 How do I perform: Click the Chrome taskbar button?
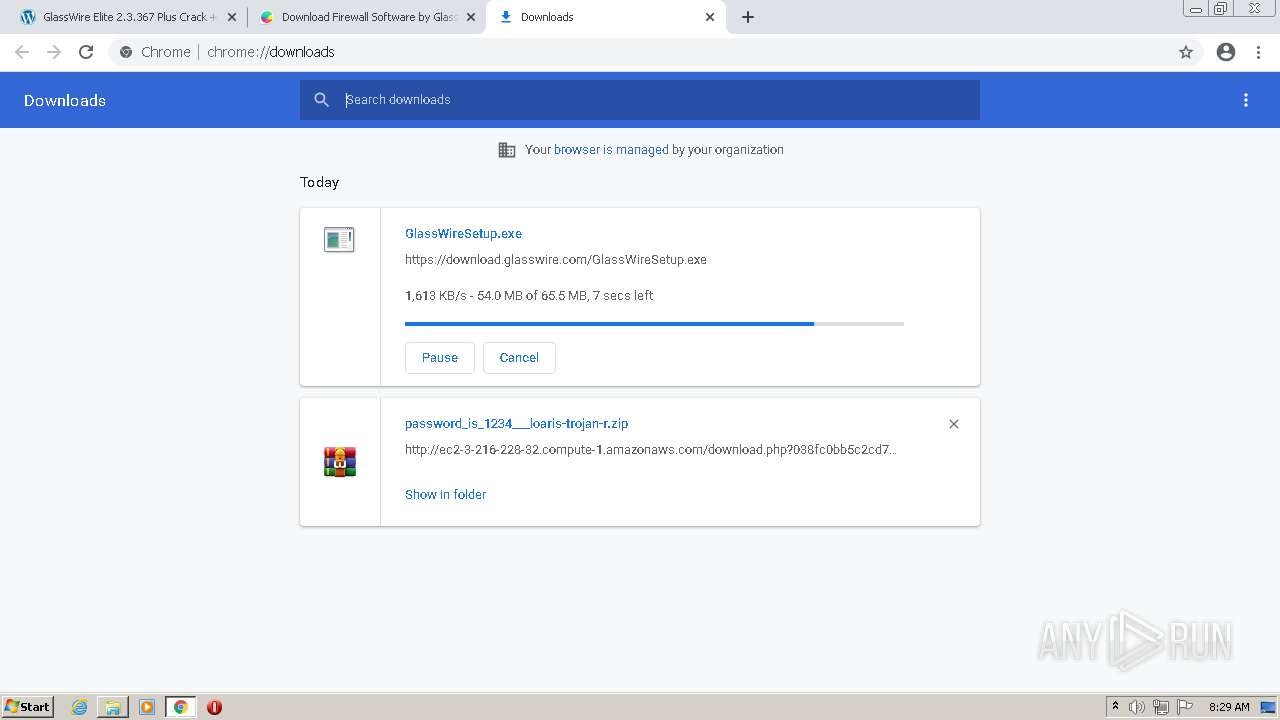181,707
